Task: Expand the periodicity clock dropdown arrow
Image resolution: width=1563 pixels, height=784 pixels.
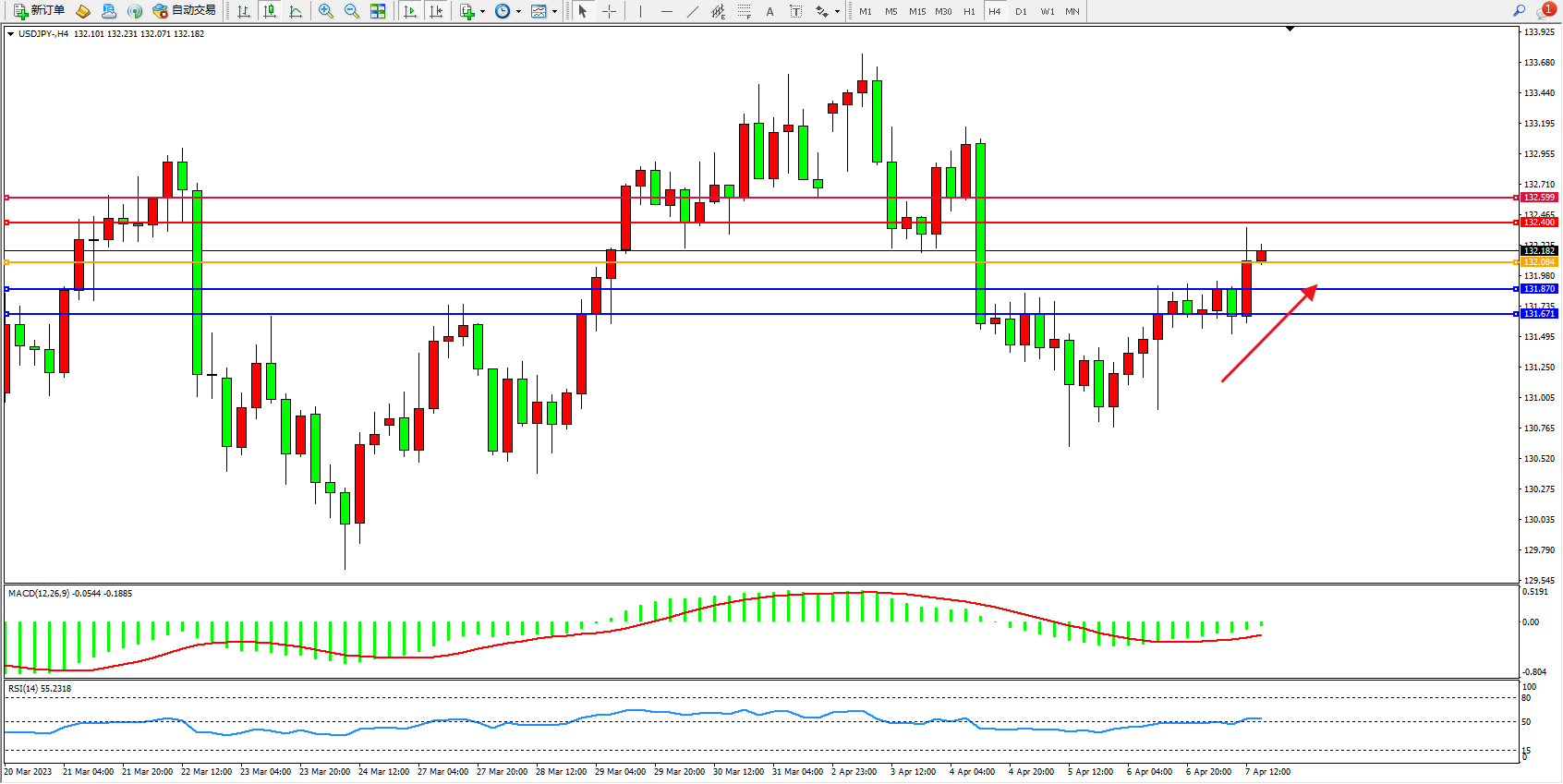Action: (518, 12)
